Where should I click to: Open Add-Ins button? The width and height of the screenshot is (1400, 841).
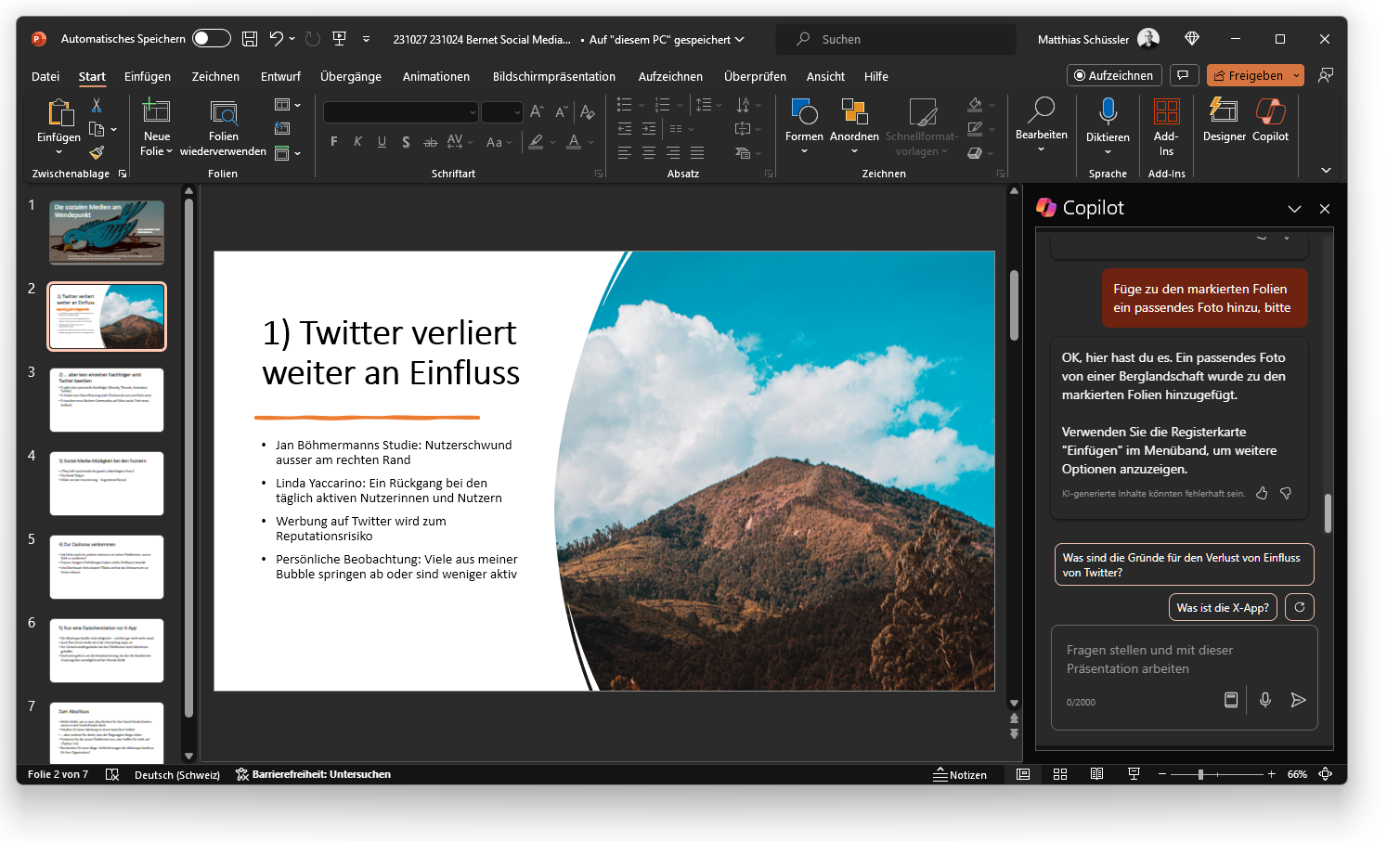[1166, 128]
